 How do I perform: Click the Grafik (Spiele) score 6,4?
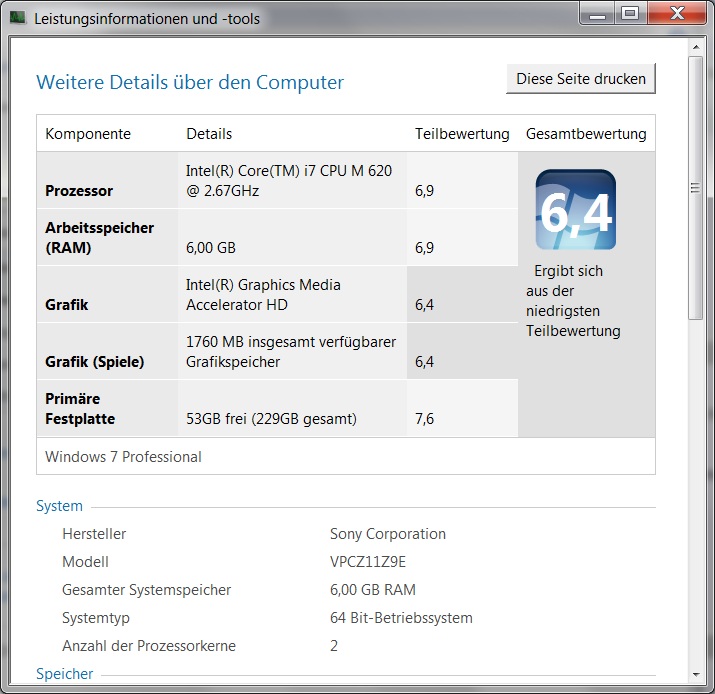click(x=424, y=362)
